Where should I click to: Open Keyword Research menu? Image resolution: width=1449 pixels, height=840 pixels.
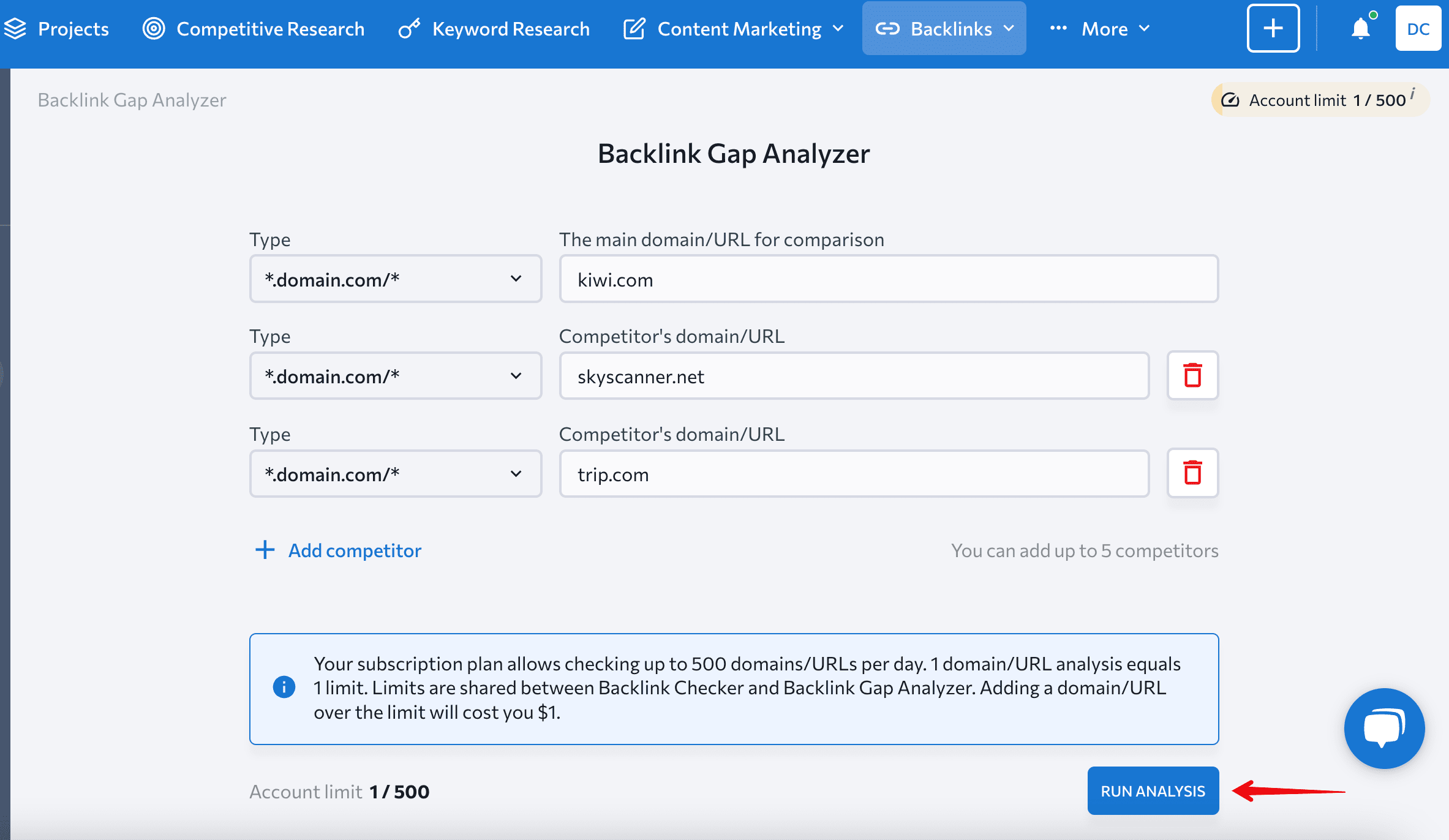[494, 29]
